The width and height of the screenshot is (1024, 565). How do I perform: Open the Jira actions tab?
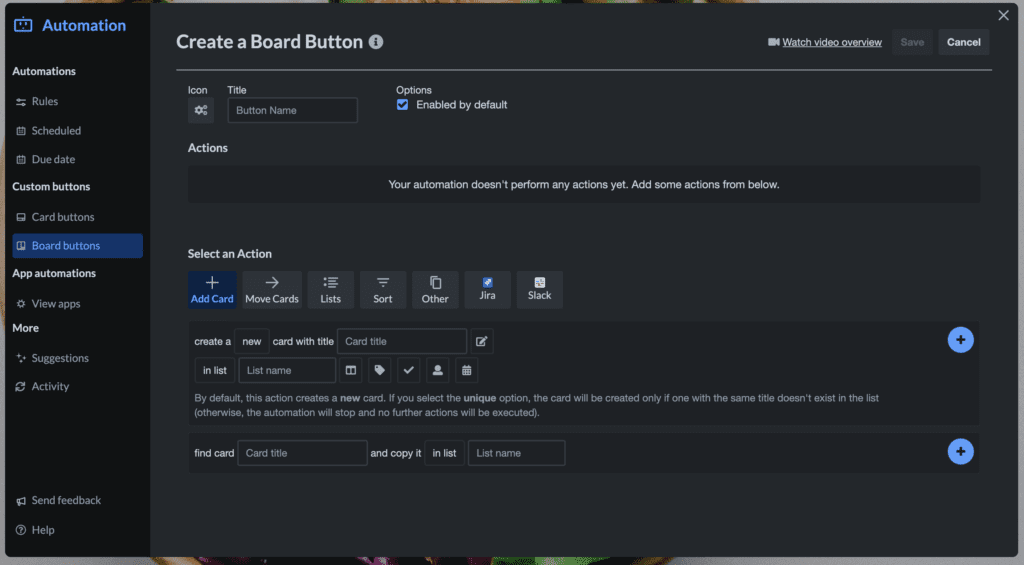pos(488,289)
